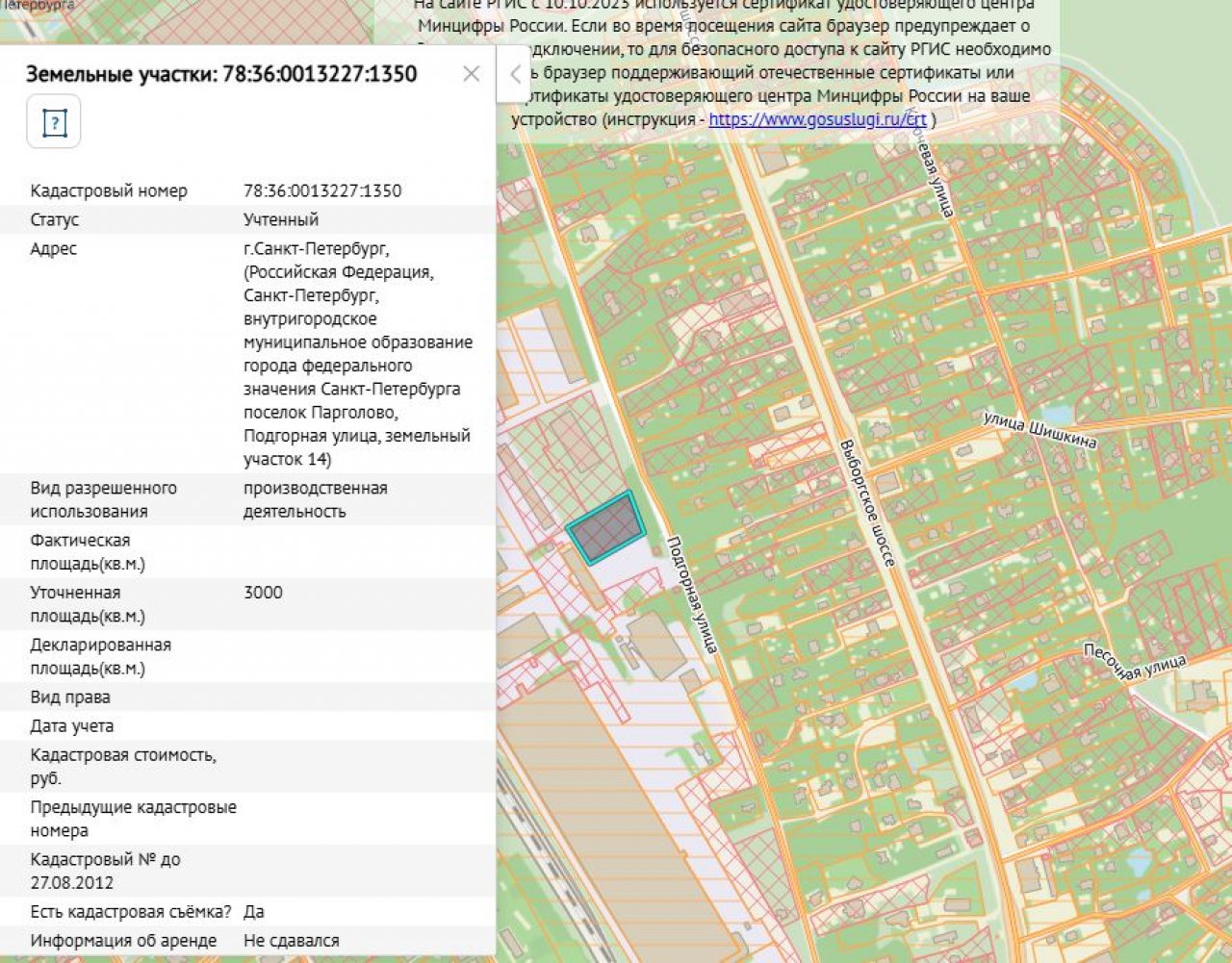Screen dimensions: 1232x963
Task: Click the Статус value Учтенный
Action: 280,219
